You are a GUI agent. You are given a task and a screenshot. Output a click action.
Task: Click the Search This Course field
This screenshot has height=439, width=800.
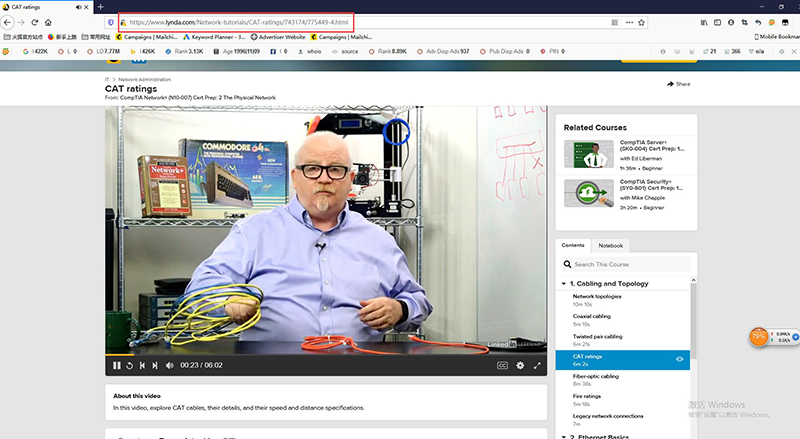[627, 264]
